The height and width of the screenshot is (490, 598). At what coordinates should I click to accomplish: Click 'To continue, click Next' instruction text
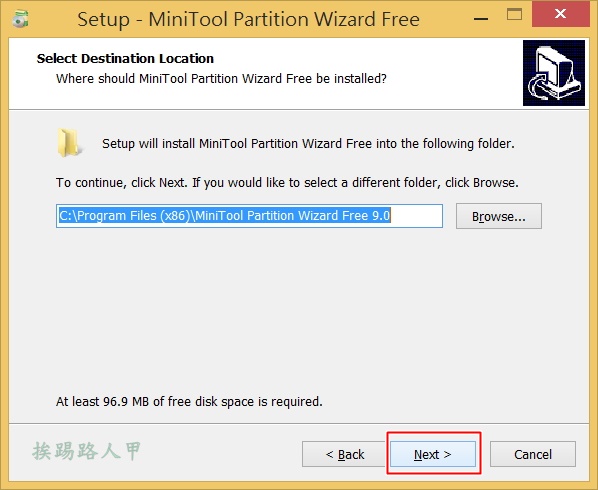(x=287, y=183)
